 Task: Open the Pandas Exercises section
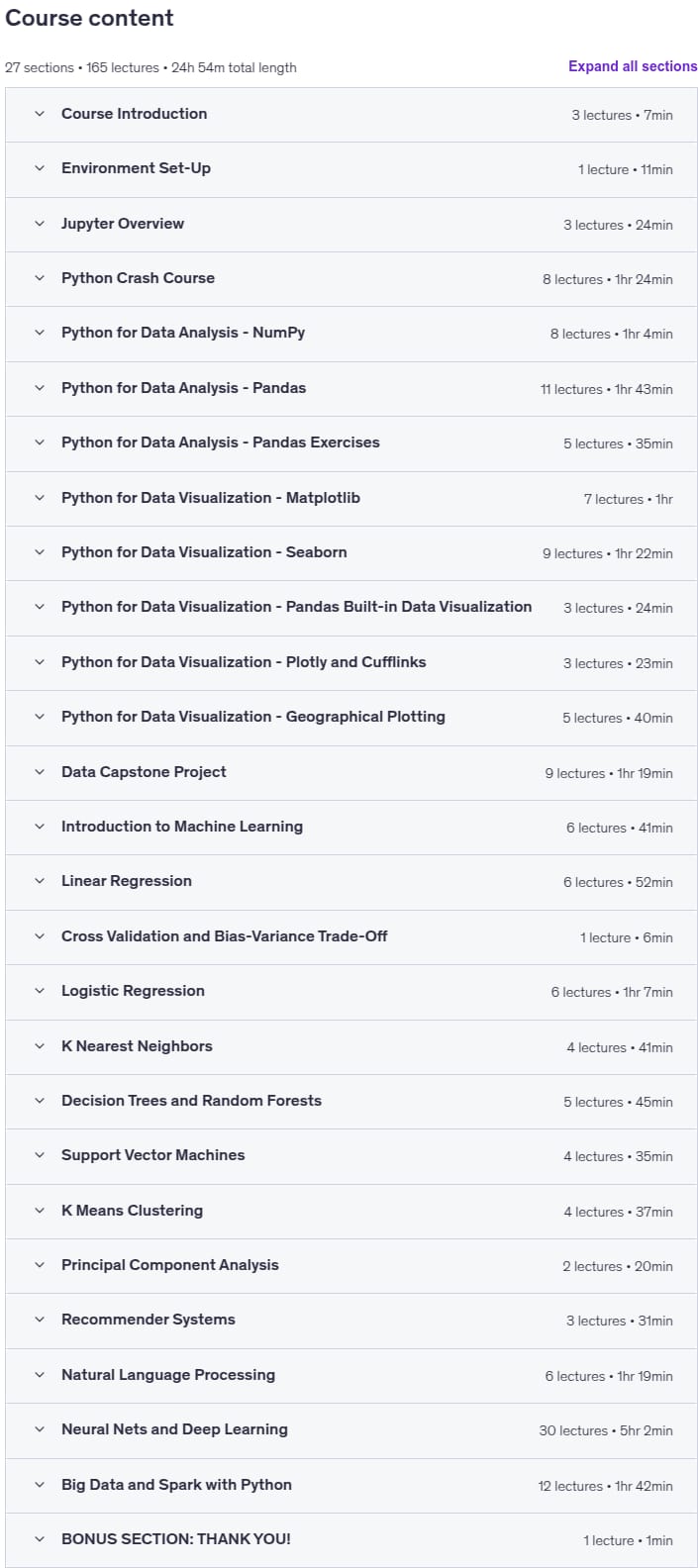tap(351, 442)
